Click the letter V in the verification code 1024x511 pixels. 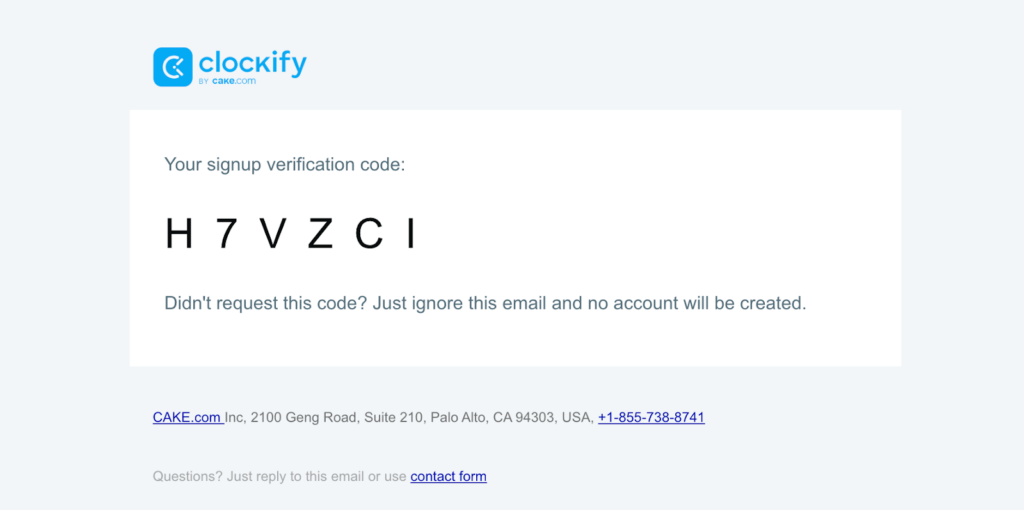click(x=273, y=234)
